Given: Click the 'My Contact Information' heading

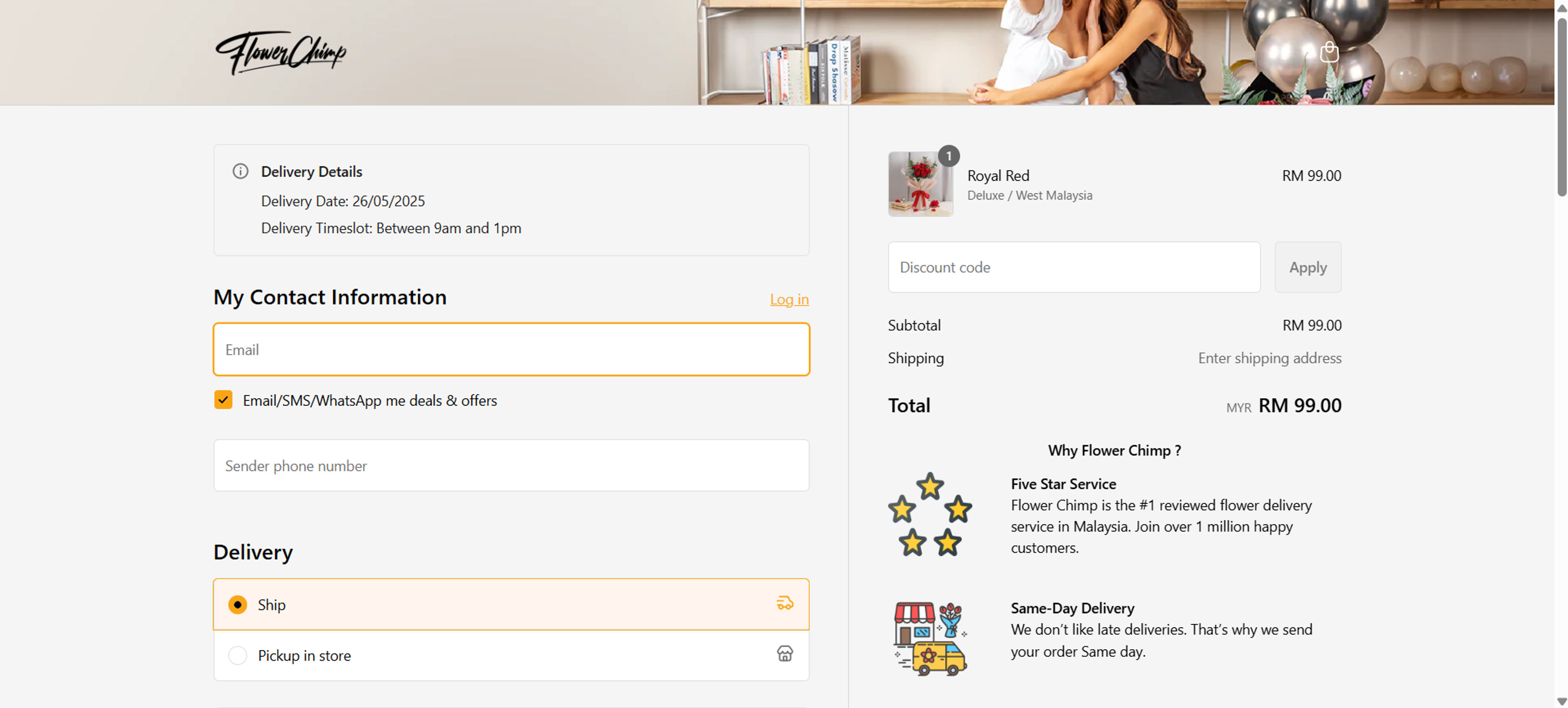Looking at the screenshot, I should pos(330,297).
